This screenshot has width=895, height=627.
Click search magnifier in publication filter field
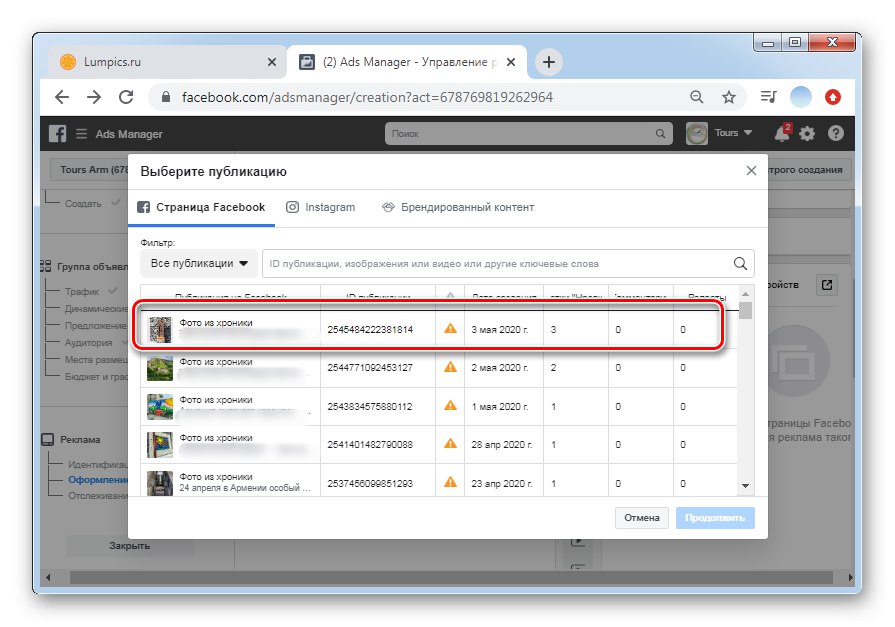coord(740,263)
